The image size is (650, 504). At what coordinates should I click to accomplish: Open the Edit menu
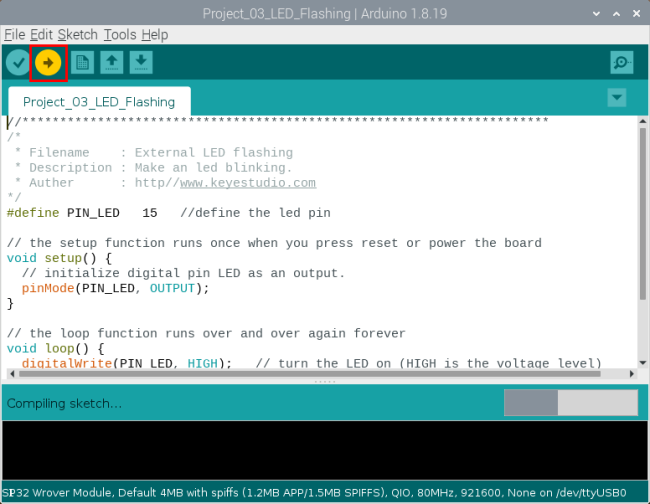point(41,35)
